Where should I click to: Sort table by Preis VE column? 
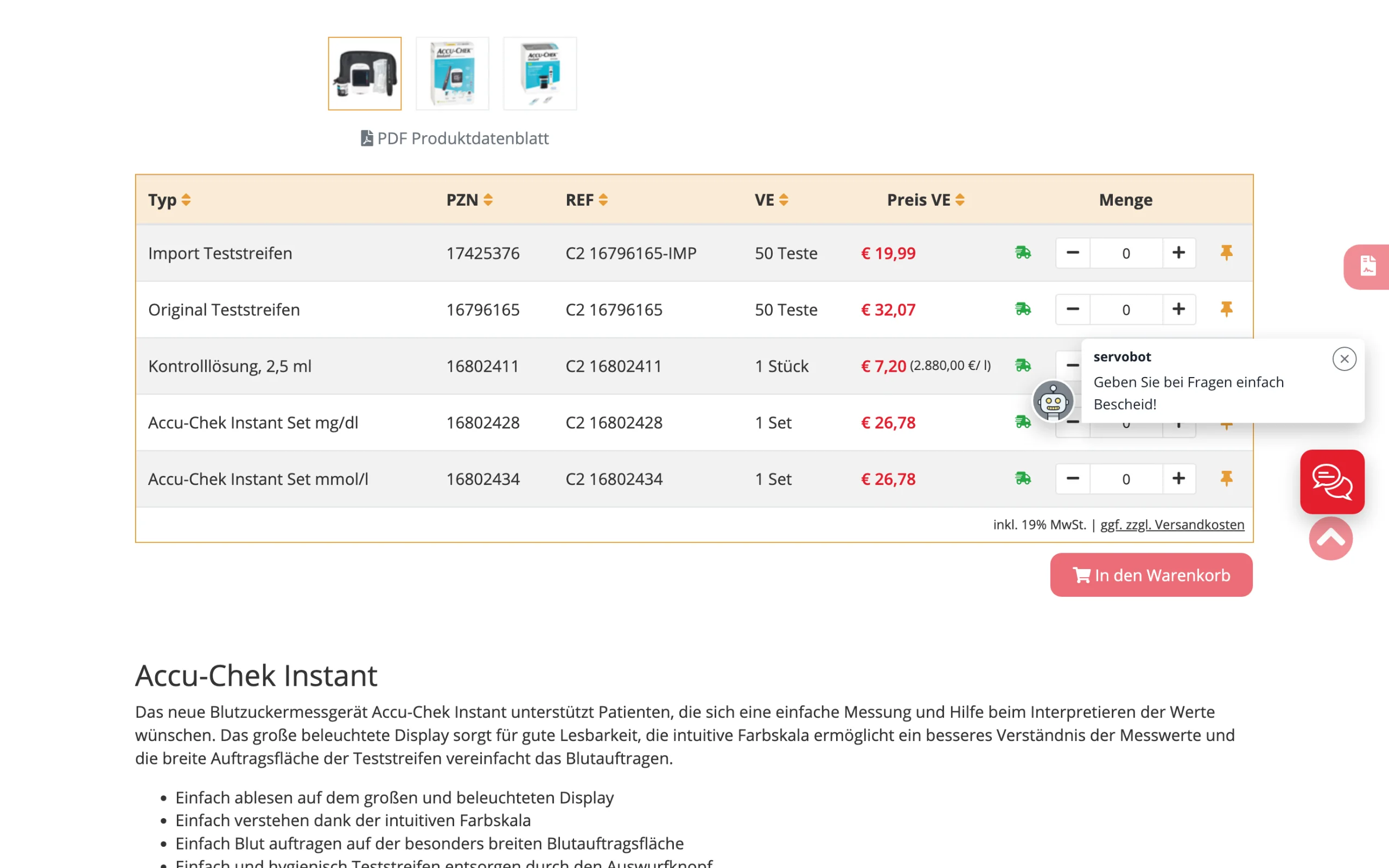pyautogui.click(x=925, y=200)
